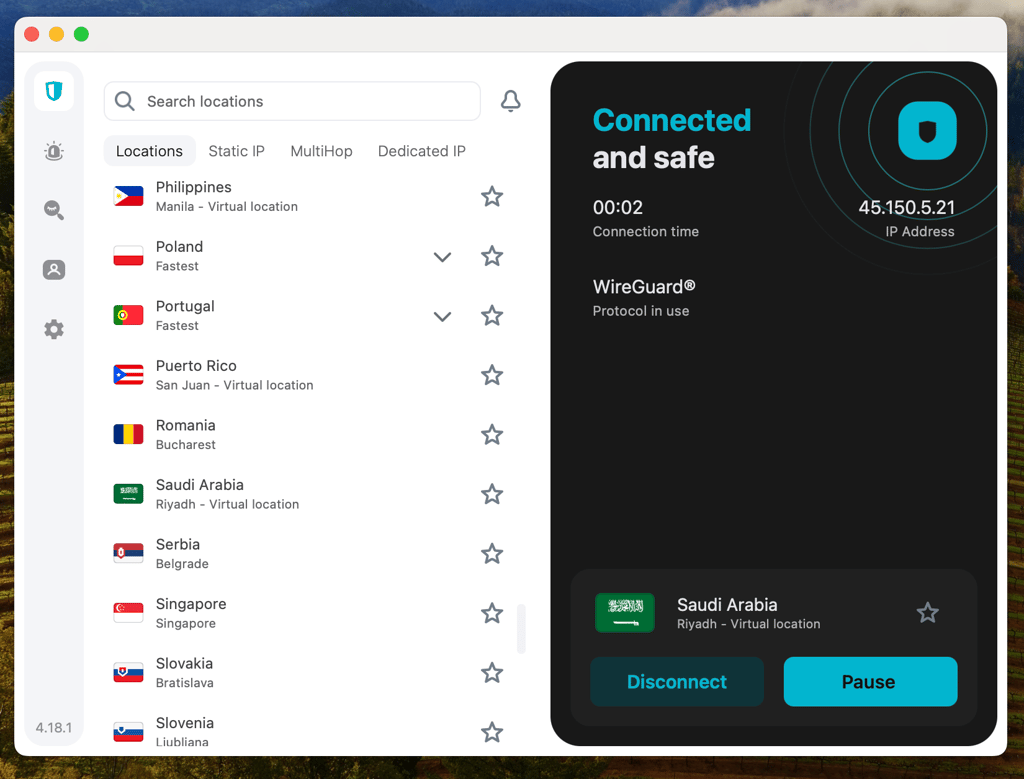This screenshot has height=779, width=1024.
Task: Focus the Search locations field
Action: [292, 101]
